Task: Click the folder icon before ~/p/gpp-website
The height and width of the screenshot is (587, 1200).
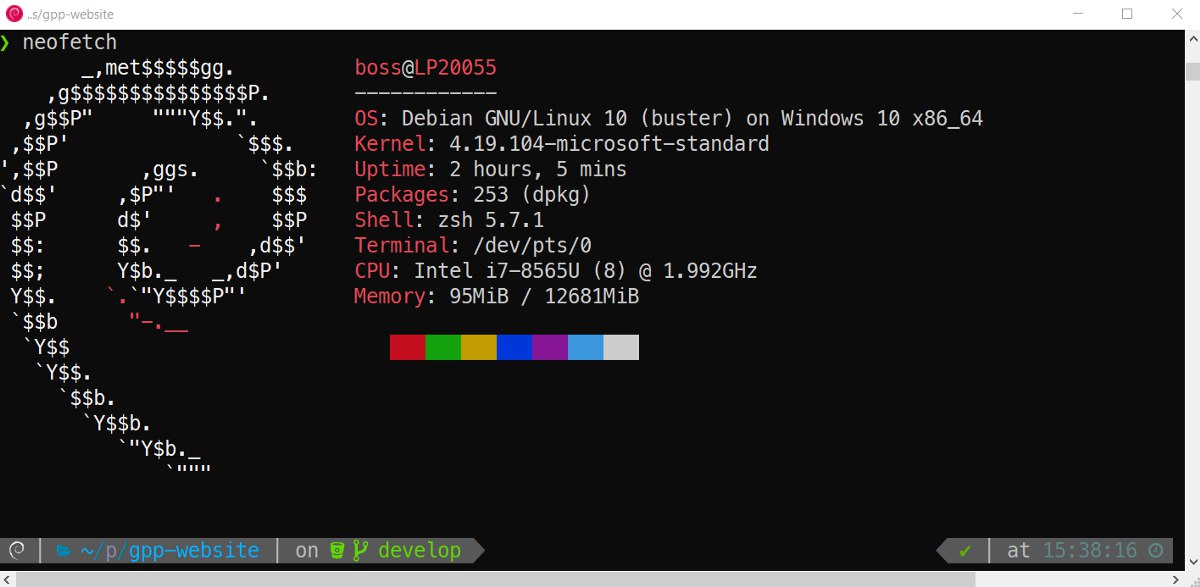Action: point(63,550)
